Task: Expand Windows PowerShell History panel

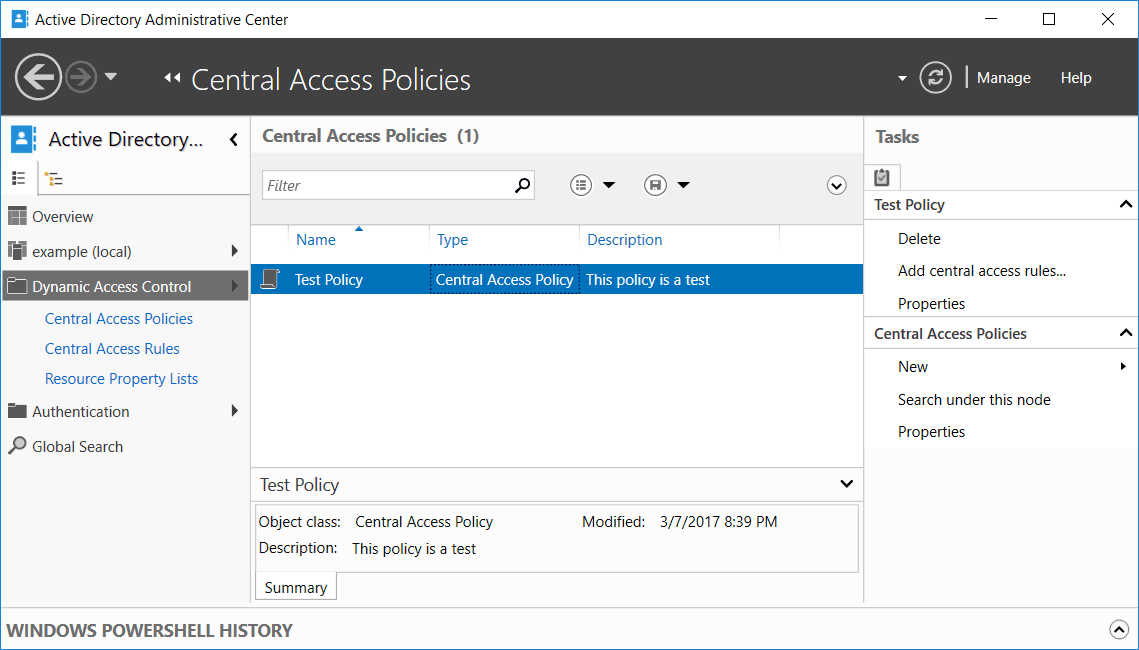Action: click(1119, 629)
